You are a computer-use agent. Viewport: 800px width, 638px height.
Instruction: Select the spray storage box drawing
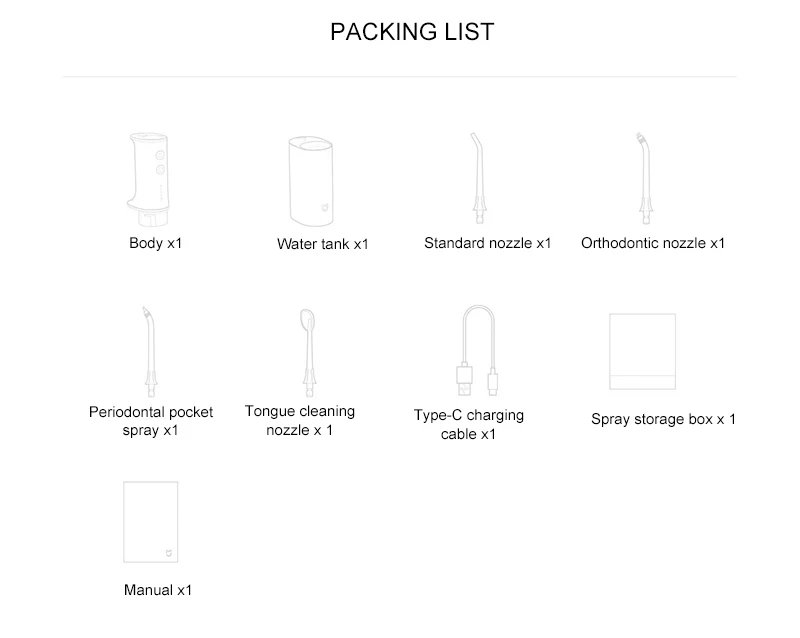642,352
